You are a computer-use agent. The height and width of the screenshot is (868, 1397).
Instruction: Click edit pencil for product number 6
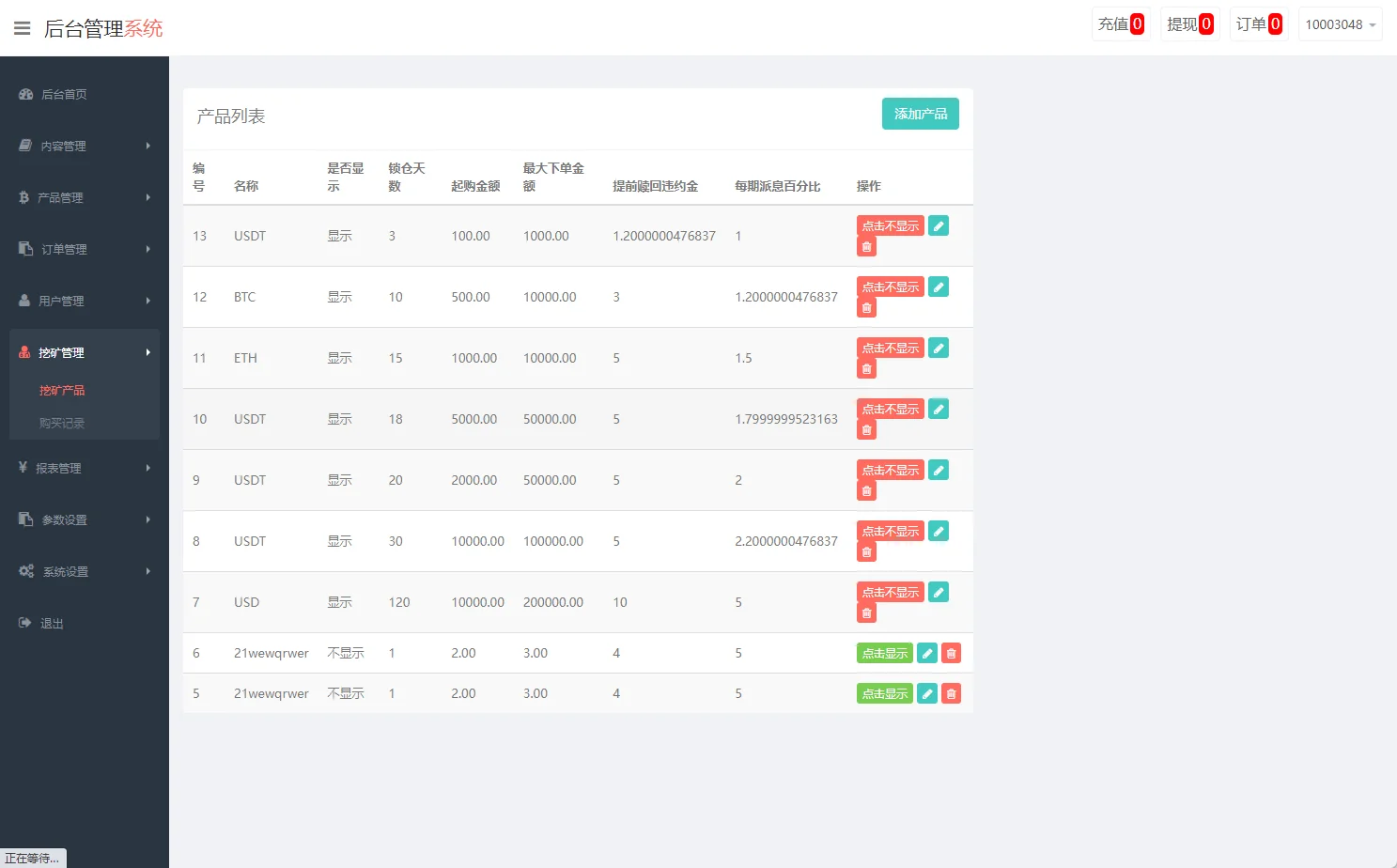tap(926, 654)
